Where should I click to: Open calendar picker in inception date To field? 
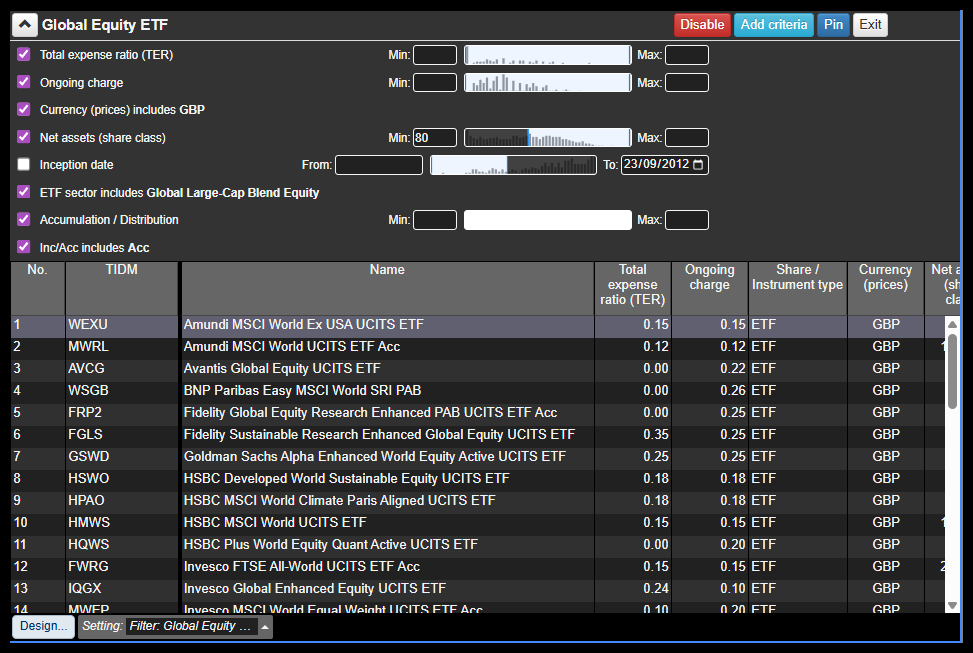698,165
